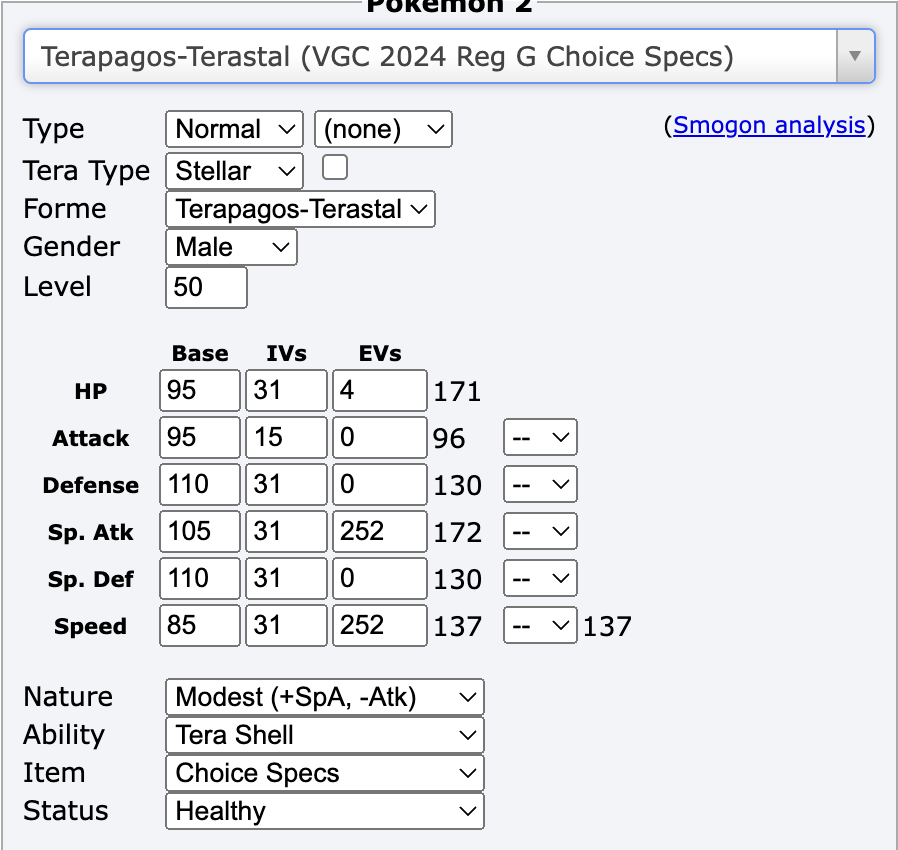
Task: Click the HP EVs field showing 4
Action: coord(380,390)
